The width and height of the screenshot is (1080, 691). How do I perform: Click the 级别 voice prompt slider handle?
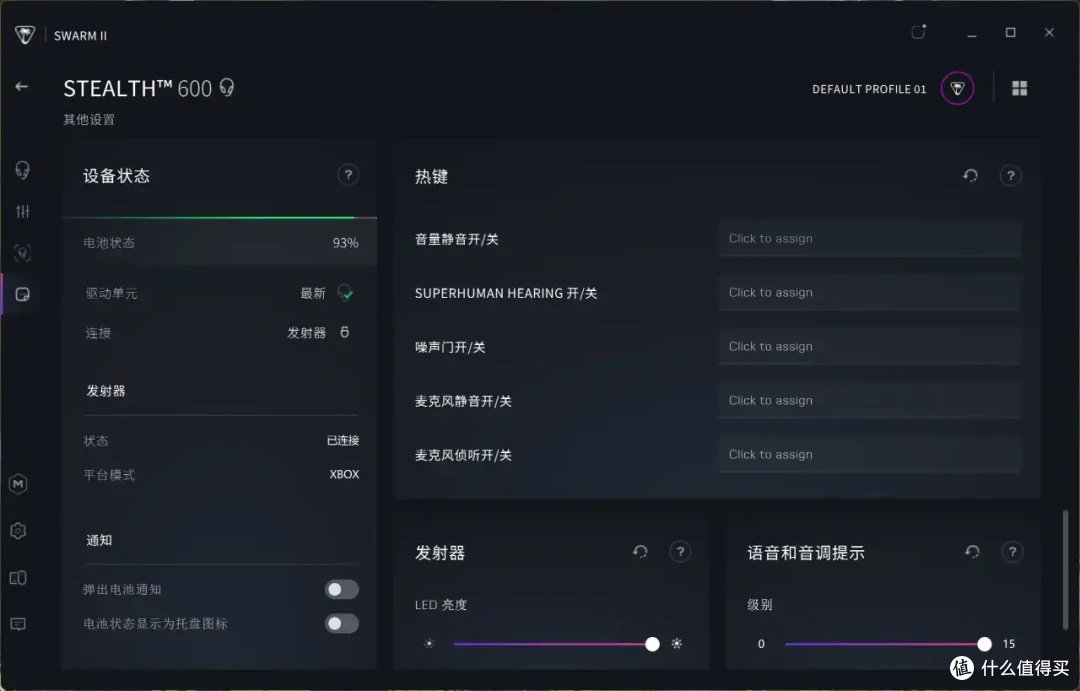click(984, 644)
